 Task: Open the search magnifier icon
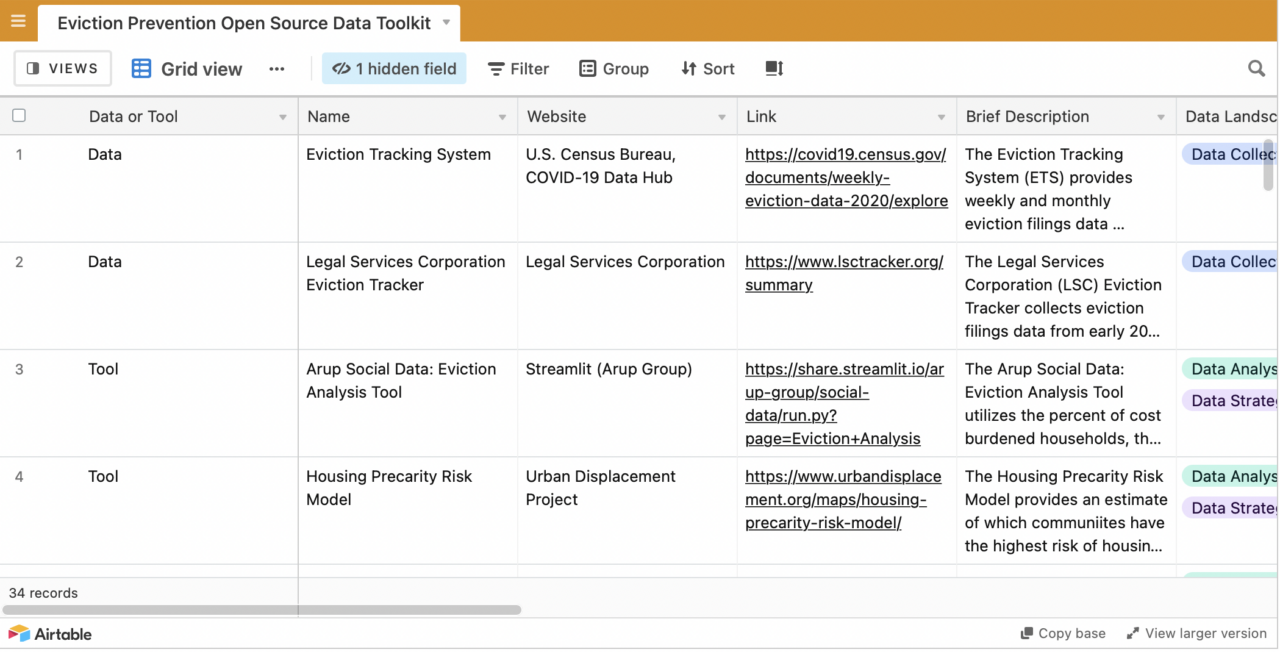tap(1257, 69)
